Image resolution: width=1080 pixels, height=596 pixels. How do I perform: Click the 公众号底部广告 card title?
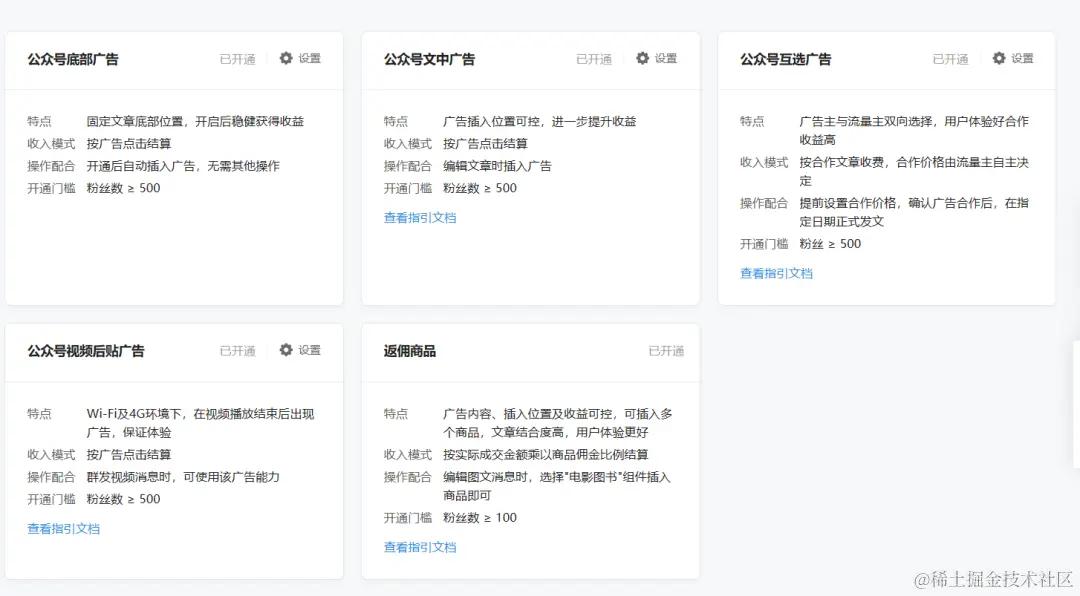pos(73,59)
